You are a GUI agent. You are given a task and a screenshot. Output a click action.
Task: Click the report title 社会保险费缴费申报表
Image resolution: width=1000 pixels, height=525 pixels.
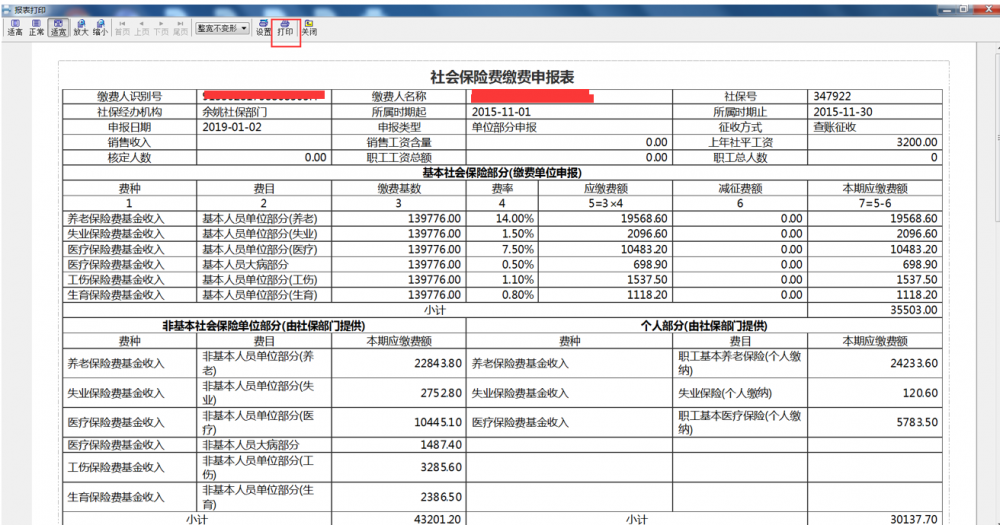point(502,77)
